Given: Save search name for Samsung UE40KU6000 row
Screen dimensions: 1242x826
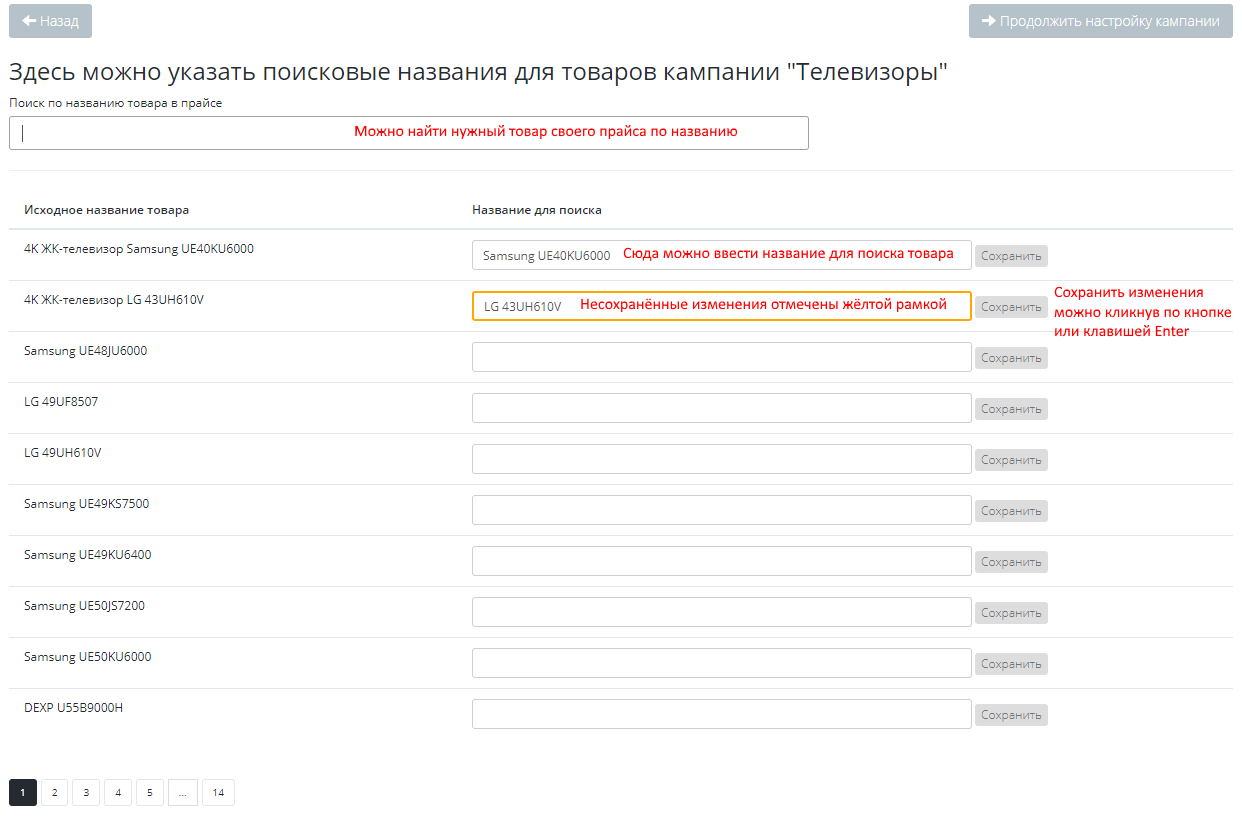Looking at the screenshot, I should [x=1011, y=256].
